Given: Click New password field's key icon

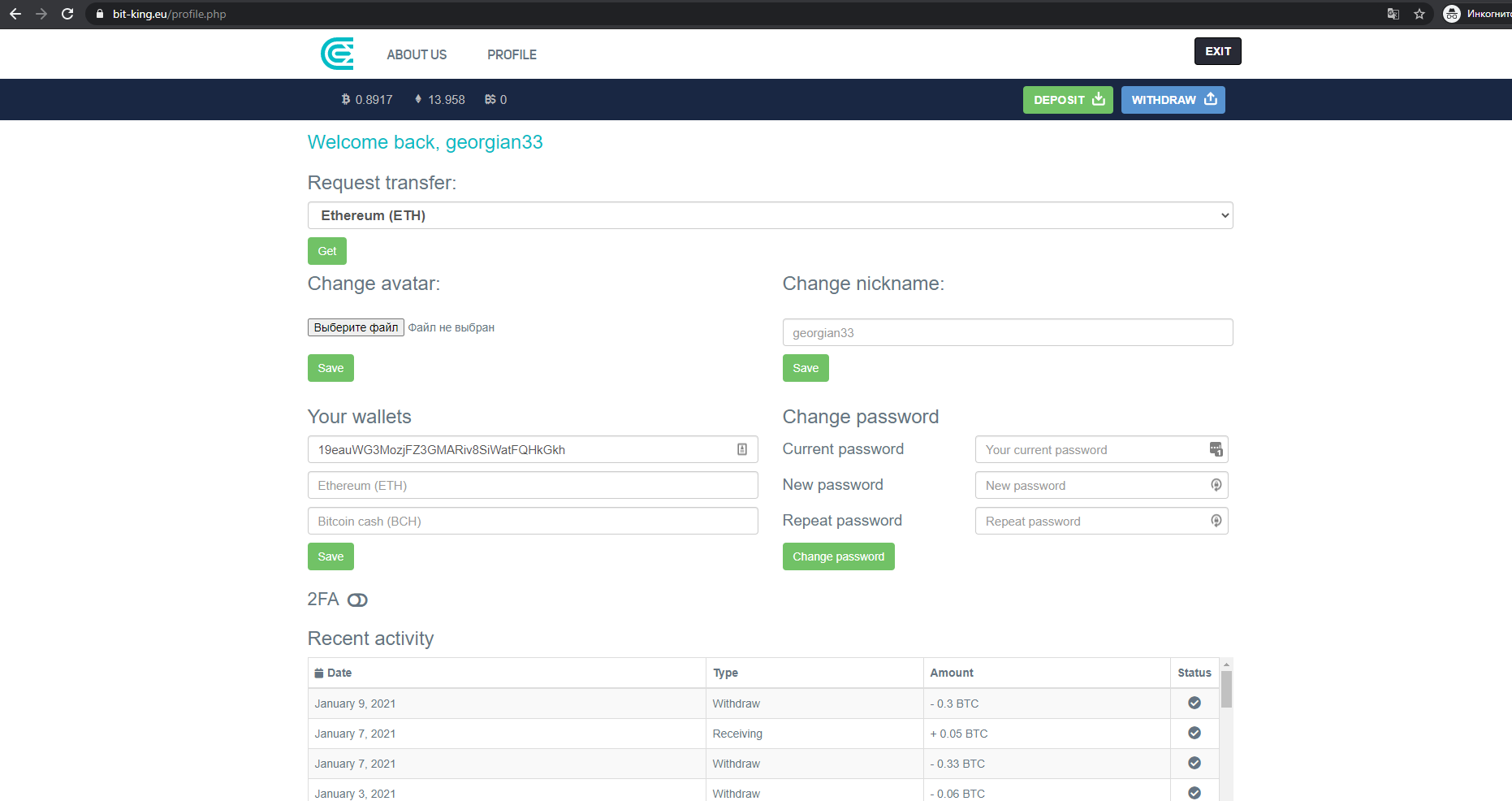Looking at the screenshot, I should point(1216,485).
